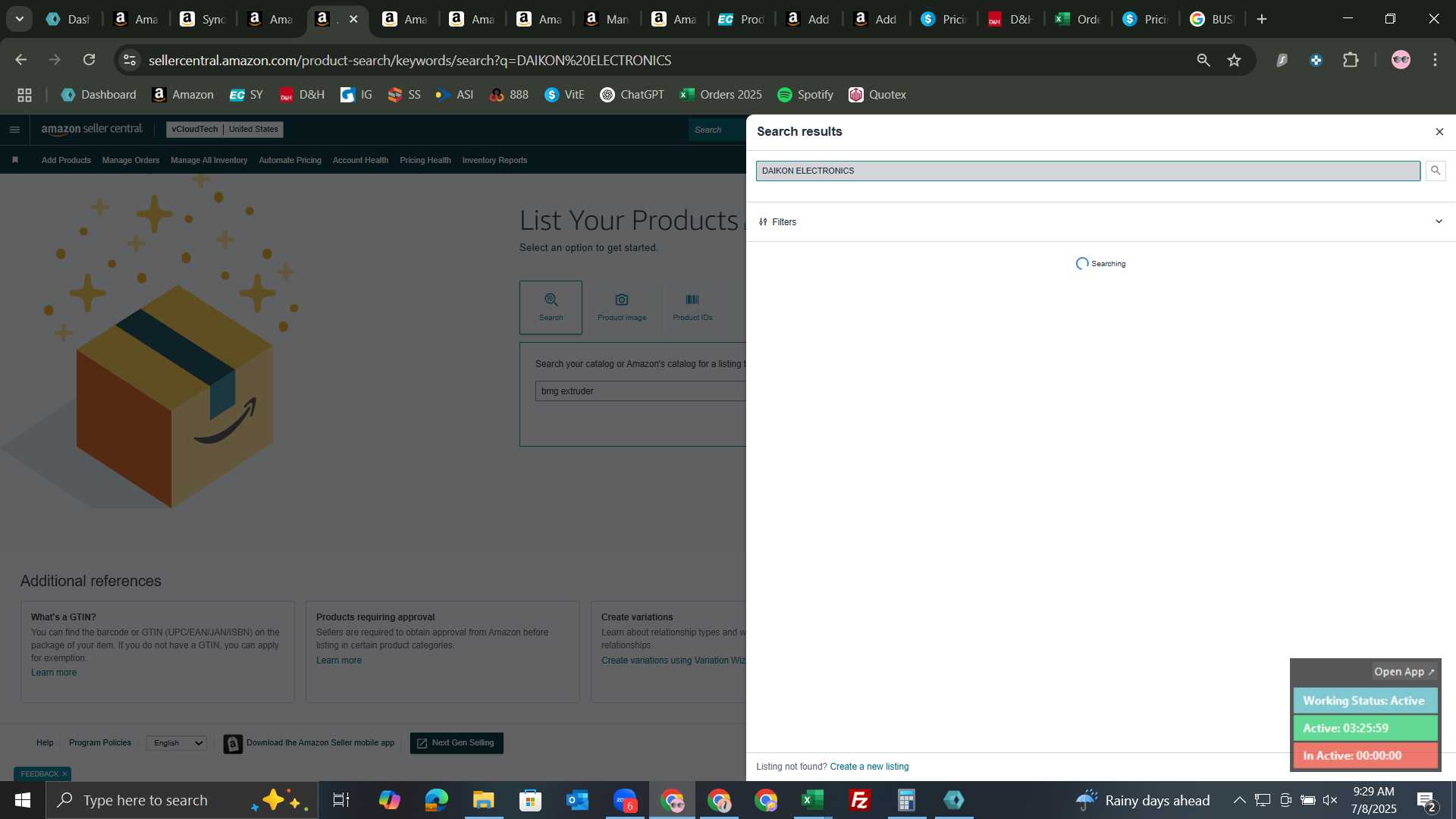Open Excel from taskbar
The width and height of the screenshot is (1456, 819).
click(x=812, y=800)
